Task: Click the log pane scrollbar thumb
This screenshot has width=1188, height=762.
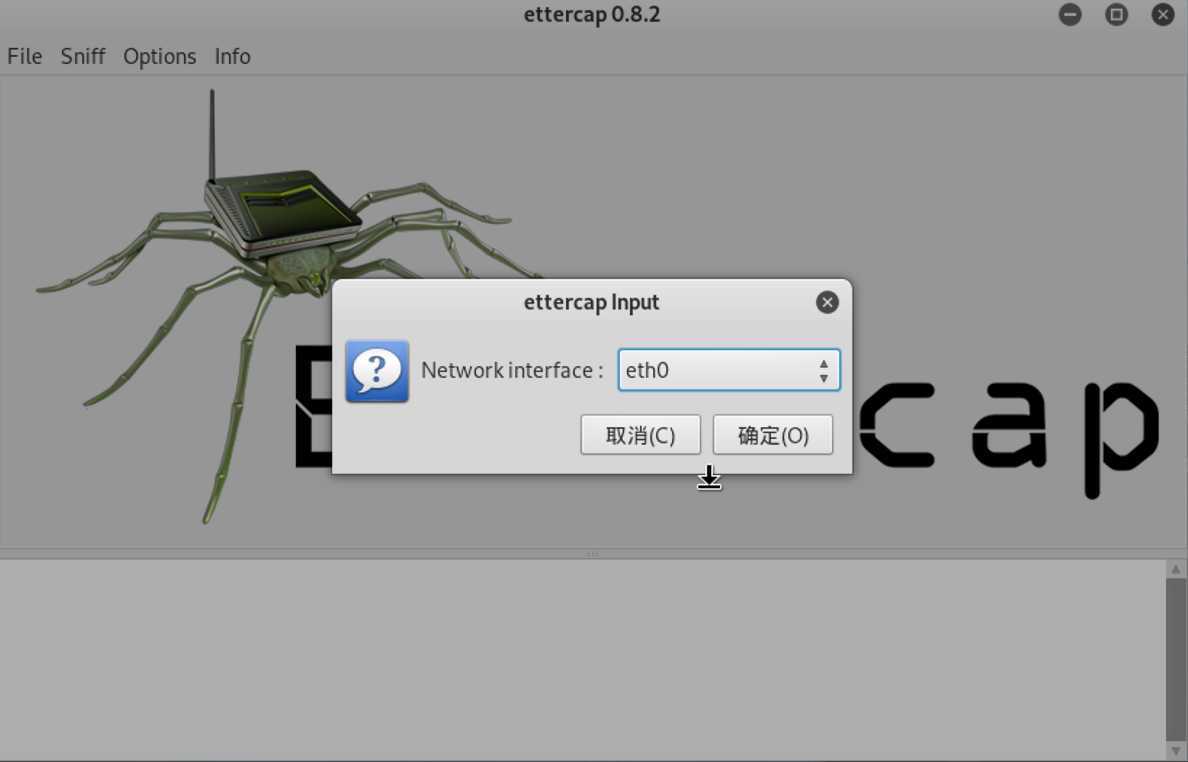Action: [x=1175, y=659]
